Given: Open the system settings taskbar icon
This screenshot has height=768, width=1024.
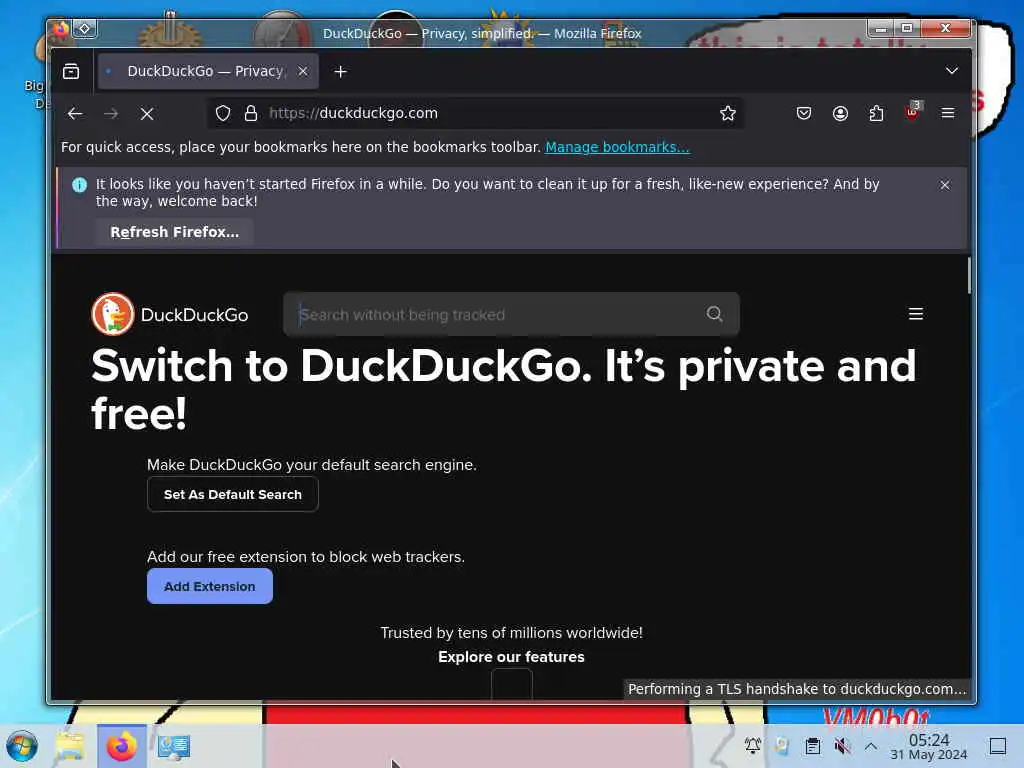Looking at the screenshot, I should point(173,746).
